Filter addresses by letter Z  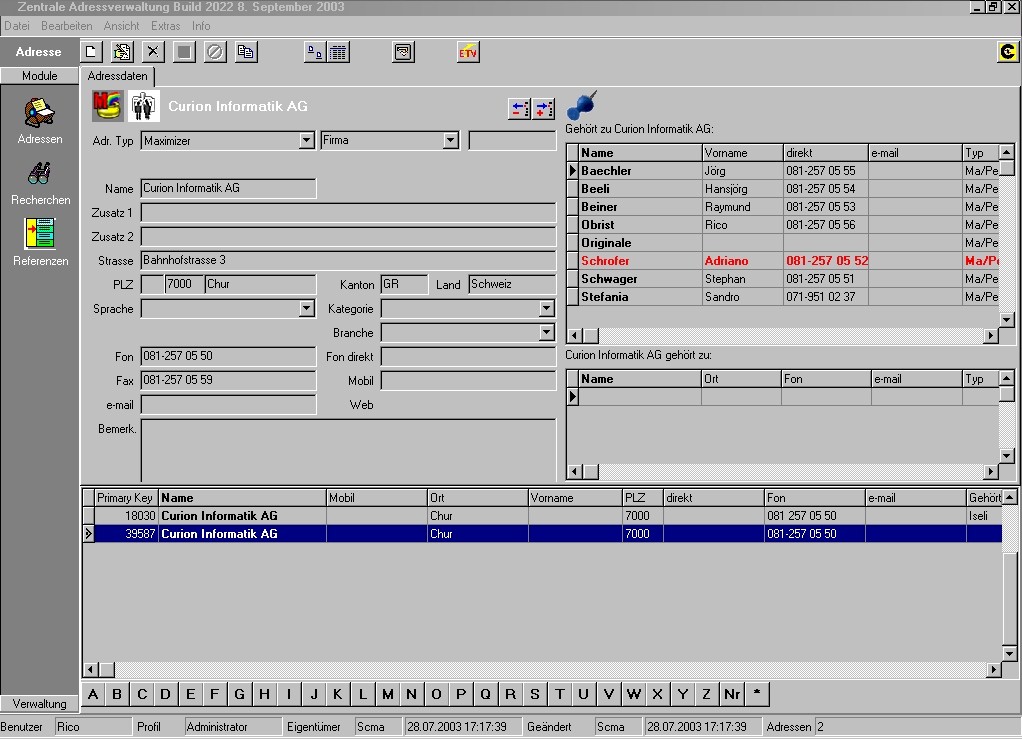[x=707, y=694]
